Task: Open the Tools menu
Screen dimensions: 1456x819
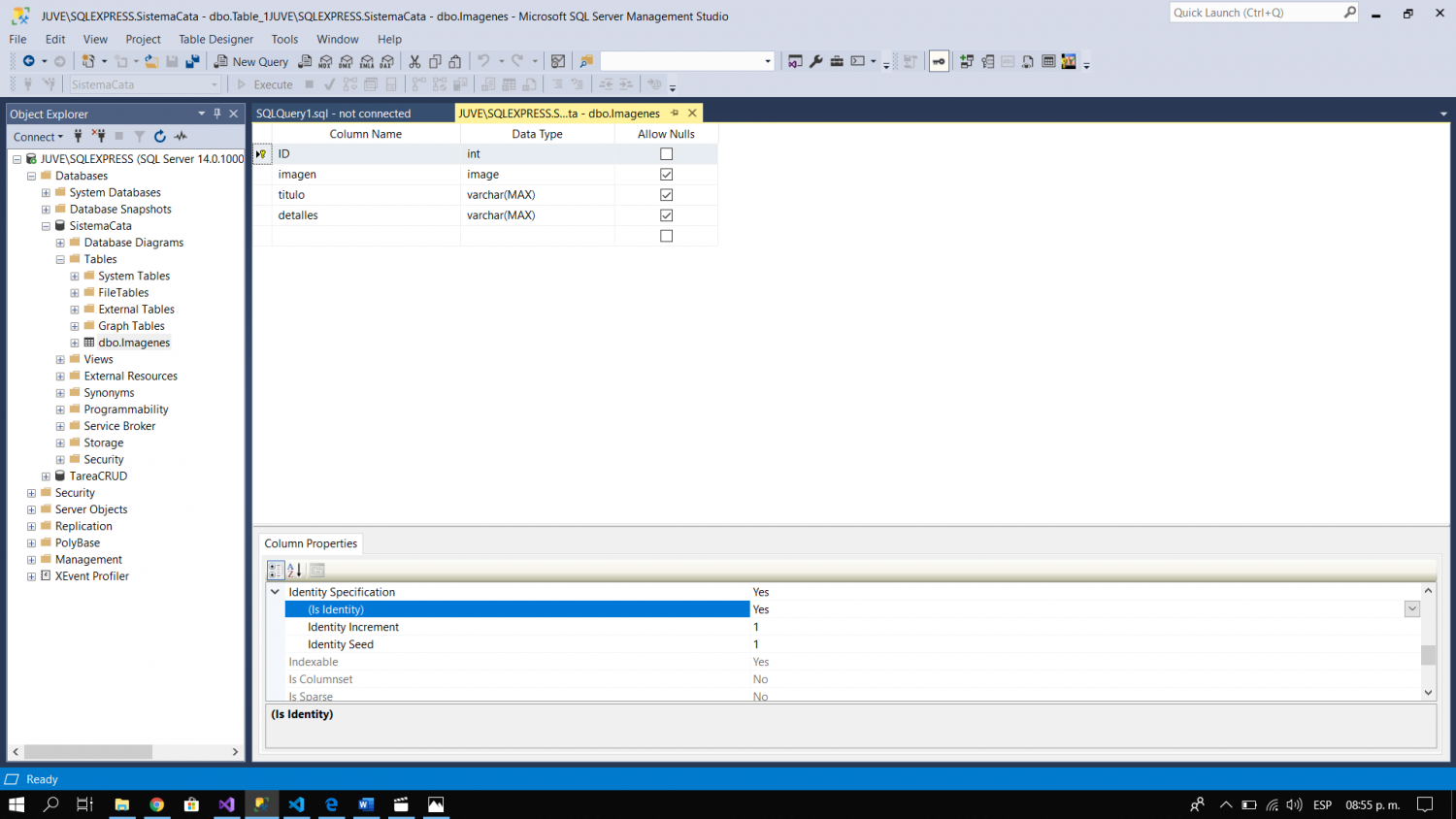Action: tap(284, 39)
